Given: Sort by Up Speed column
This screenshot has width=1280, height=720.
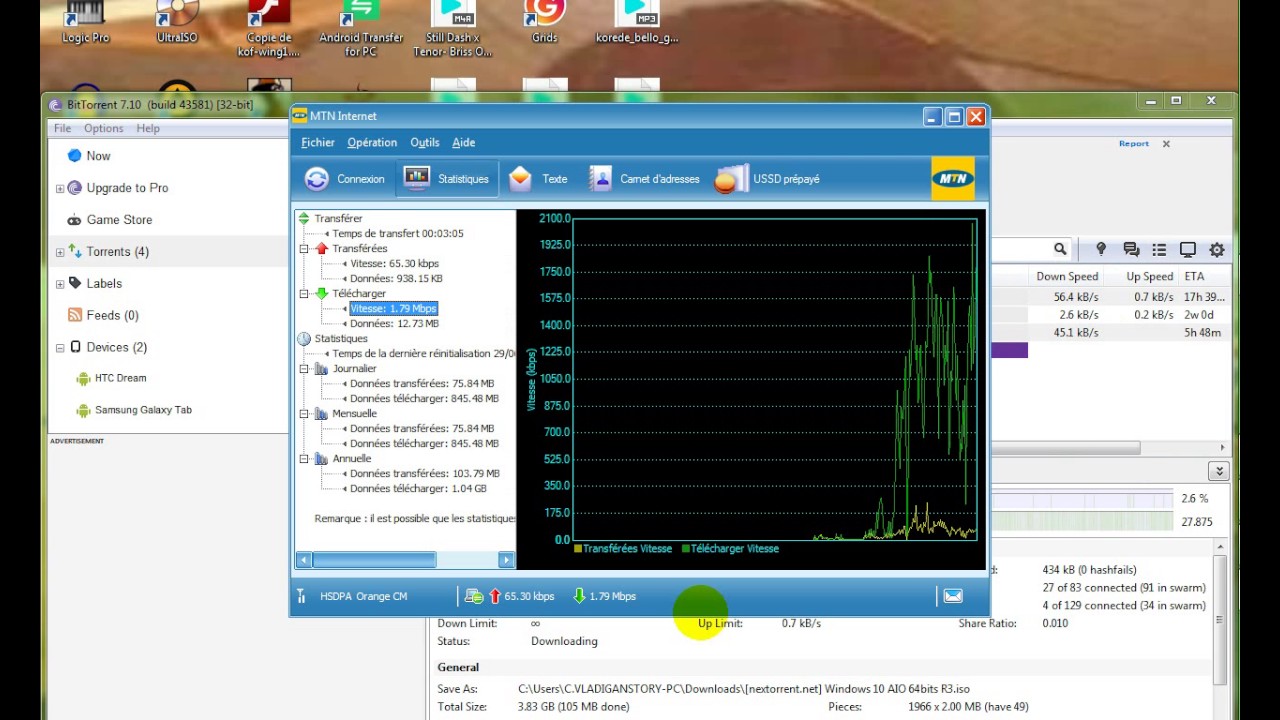Looking at the screenshot, I should pos(1149,276).
